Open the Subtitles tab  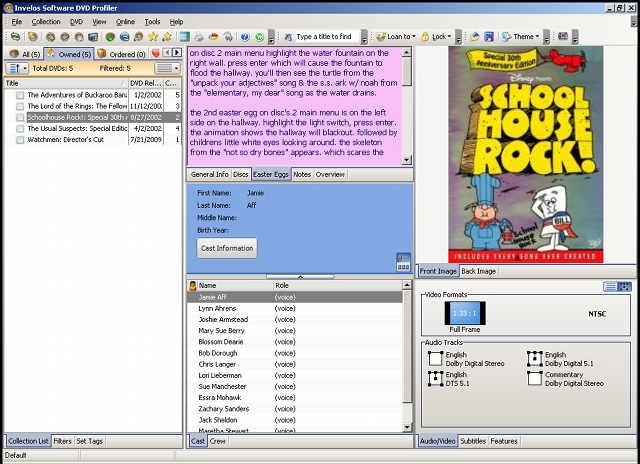[x=473, y=441]
